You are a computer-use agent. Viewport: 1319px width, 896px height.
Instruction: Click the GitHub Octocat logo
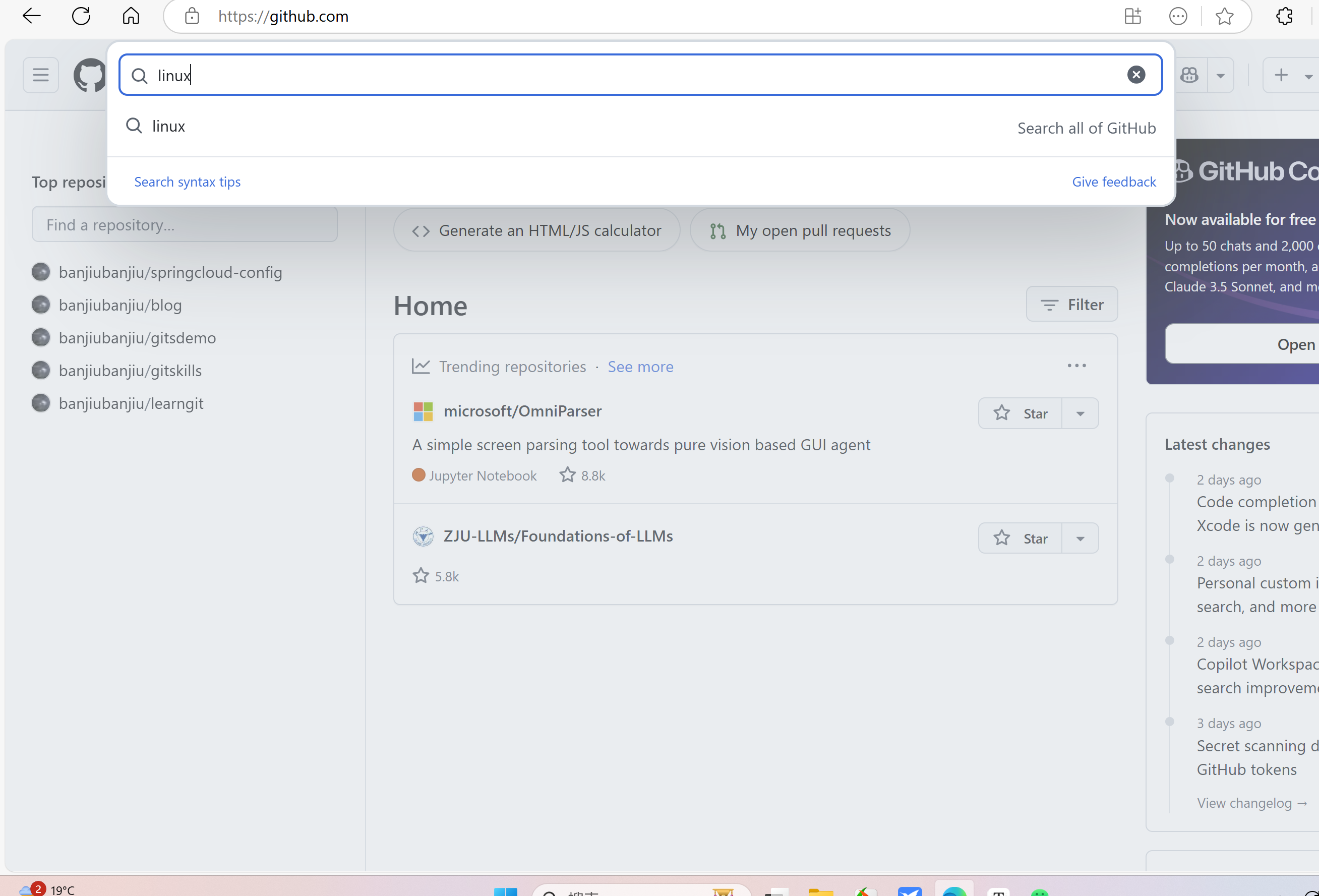pos(90,75)
